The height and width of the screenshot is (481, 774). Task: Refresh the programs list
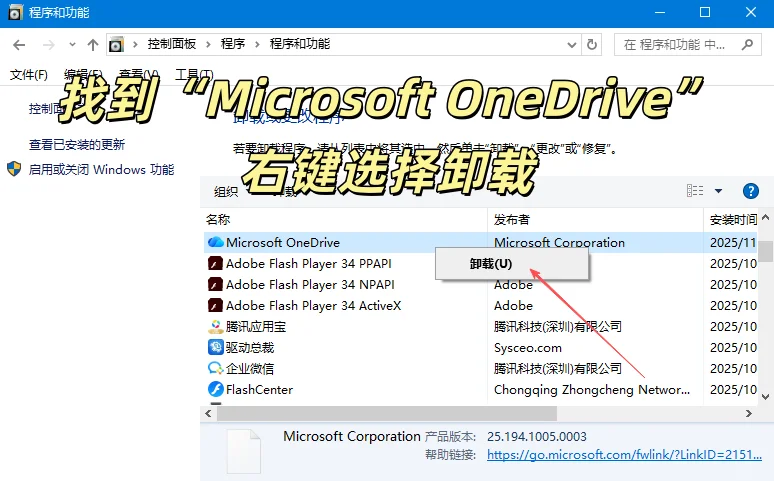pyautogui.click(x=591, y=45)
